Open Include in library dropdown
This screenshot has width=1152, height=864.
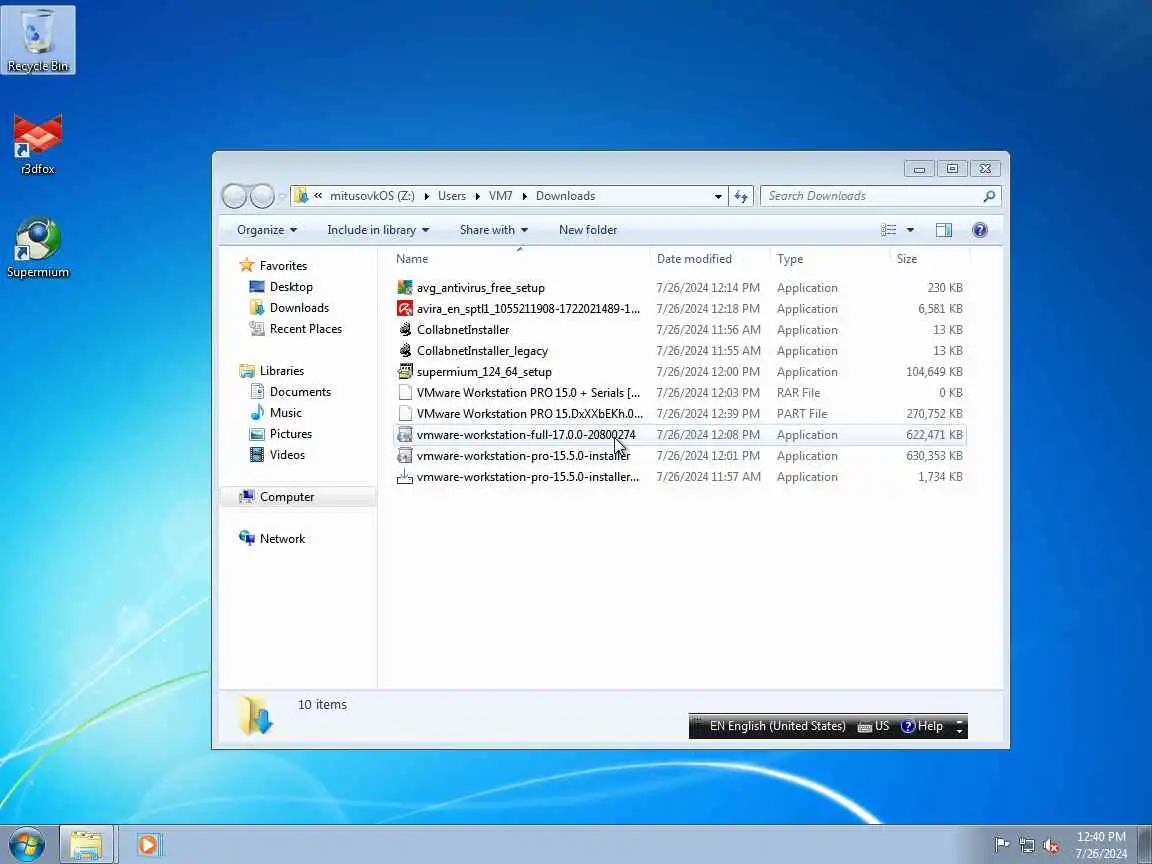(378, 230)
